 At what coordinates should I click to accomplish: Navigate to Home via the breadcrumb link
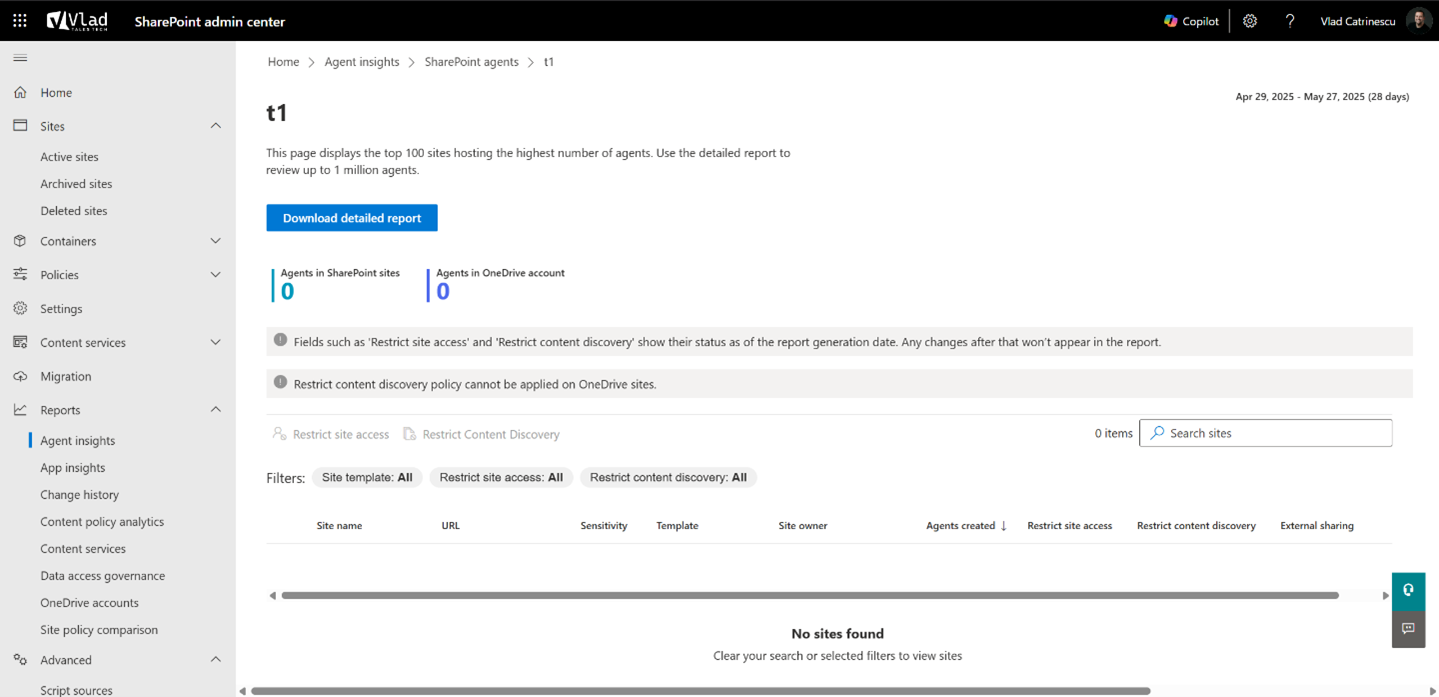pyautogui.click(x=283, y=61)
